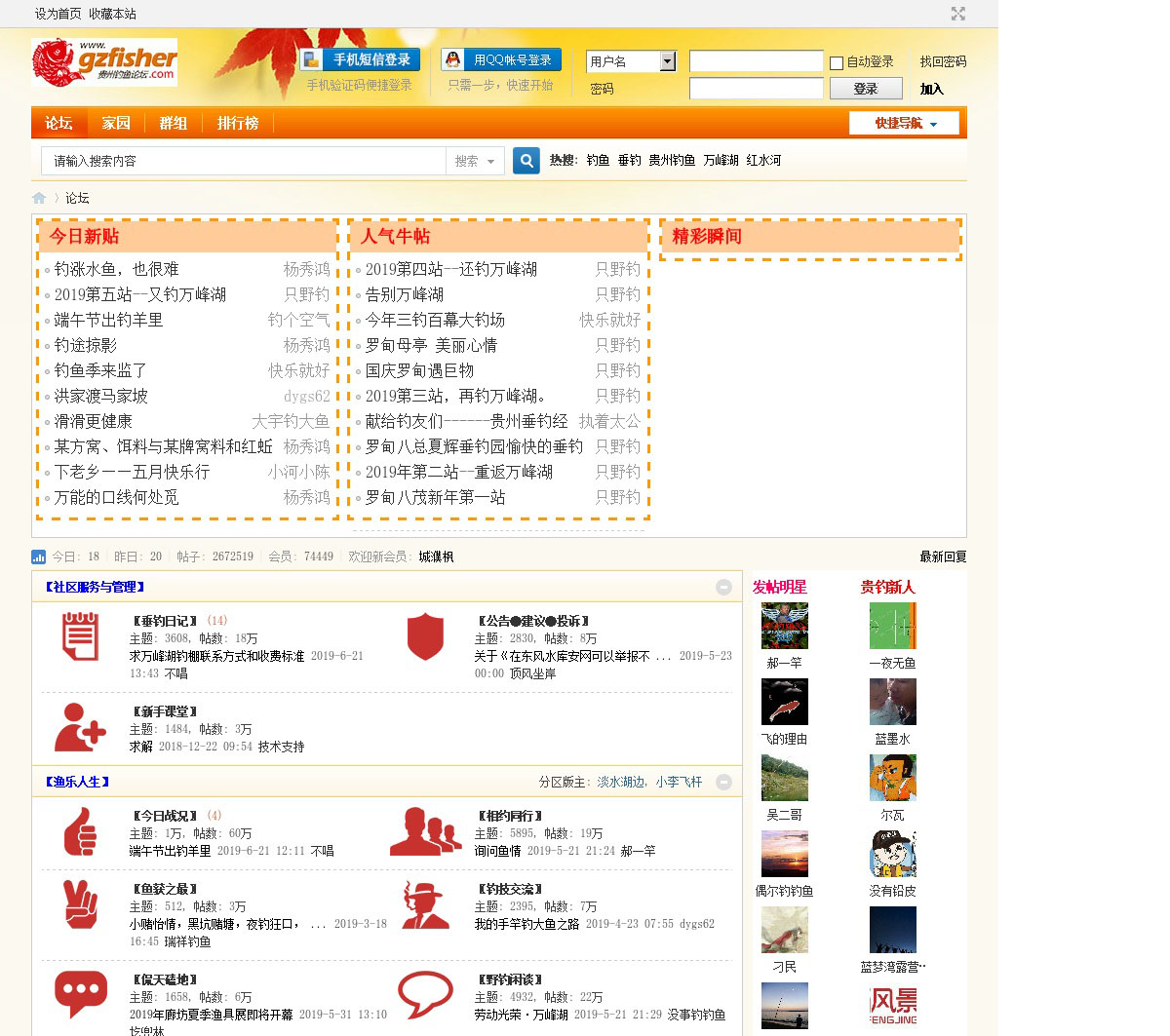Switch to the 家园 nav tab
1170x1036 pixels.
(x=116, y=123)
